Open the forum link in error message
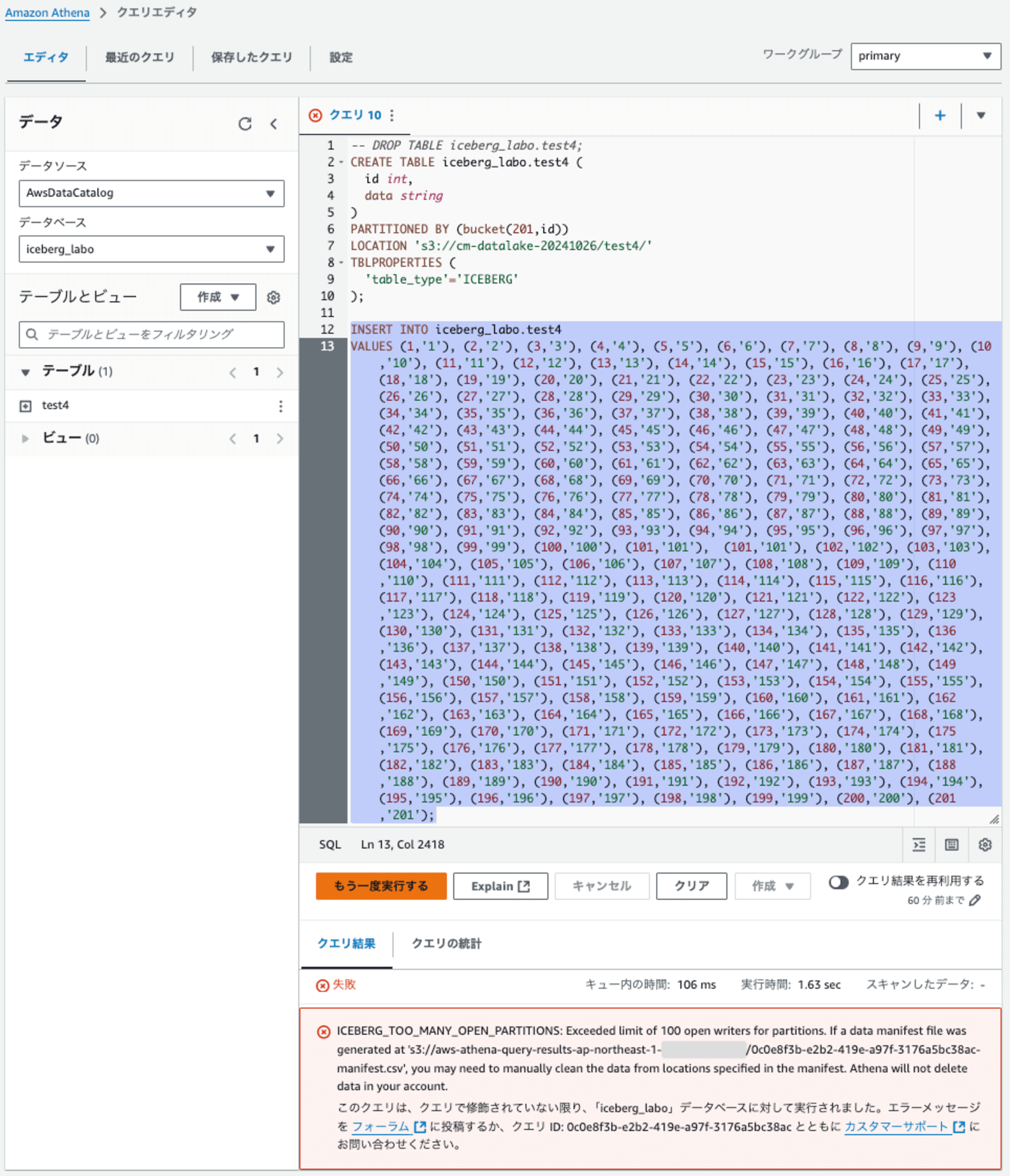The width and height of the screenshot is (1010, 1176). 388,1127
